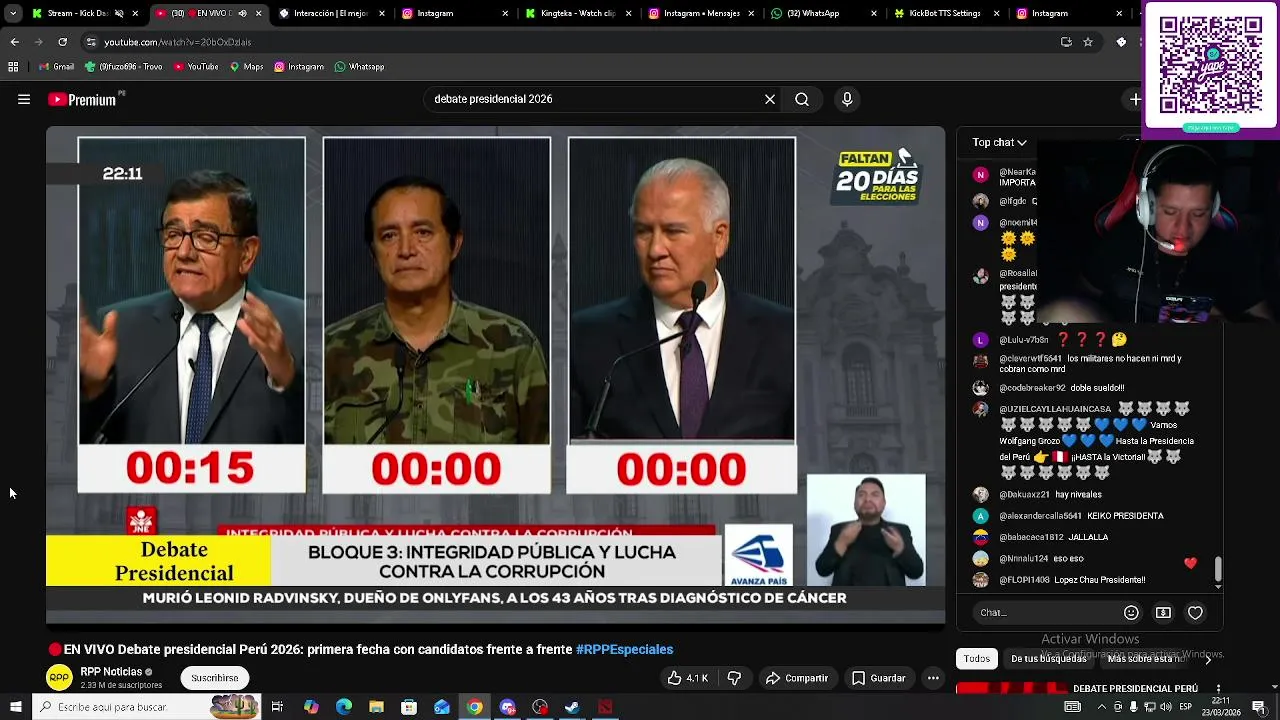Open Steam from the taskbar

tap(572, 707)
